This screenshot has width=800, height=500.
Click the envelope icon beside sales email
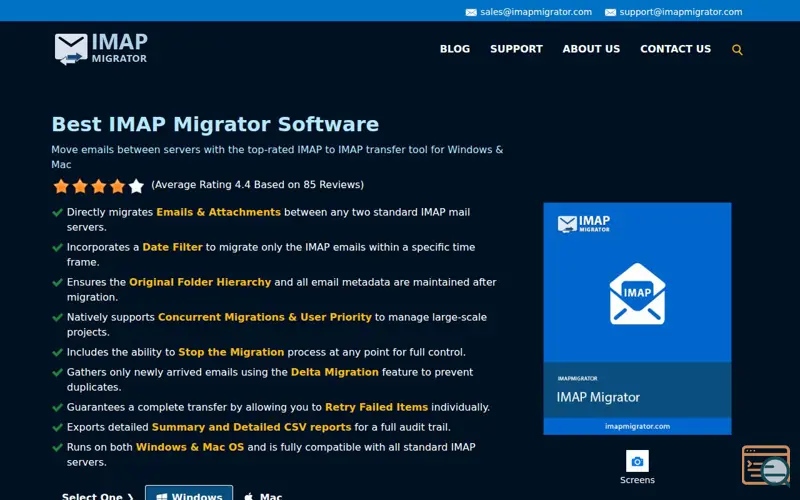[x=471, y=12]
